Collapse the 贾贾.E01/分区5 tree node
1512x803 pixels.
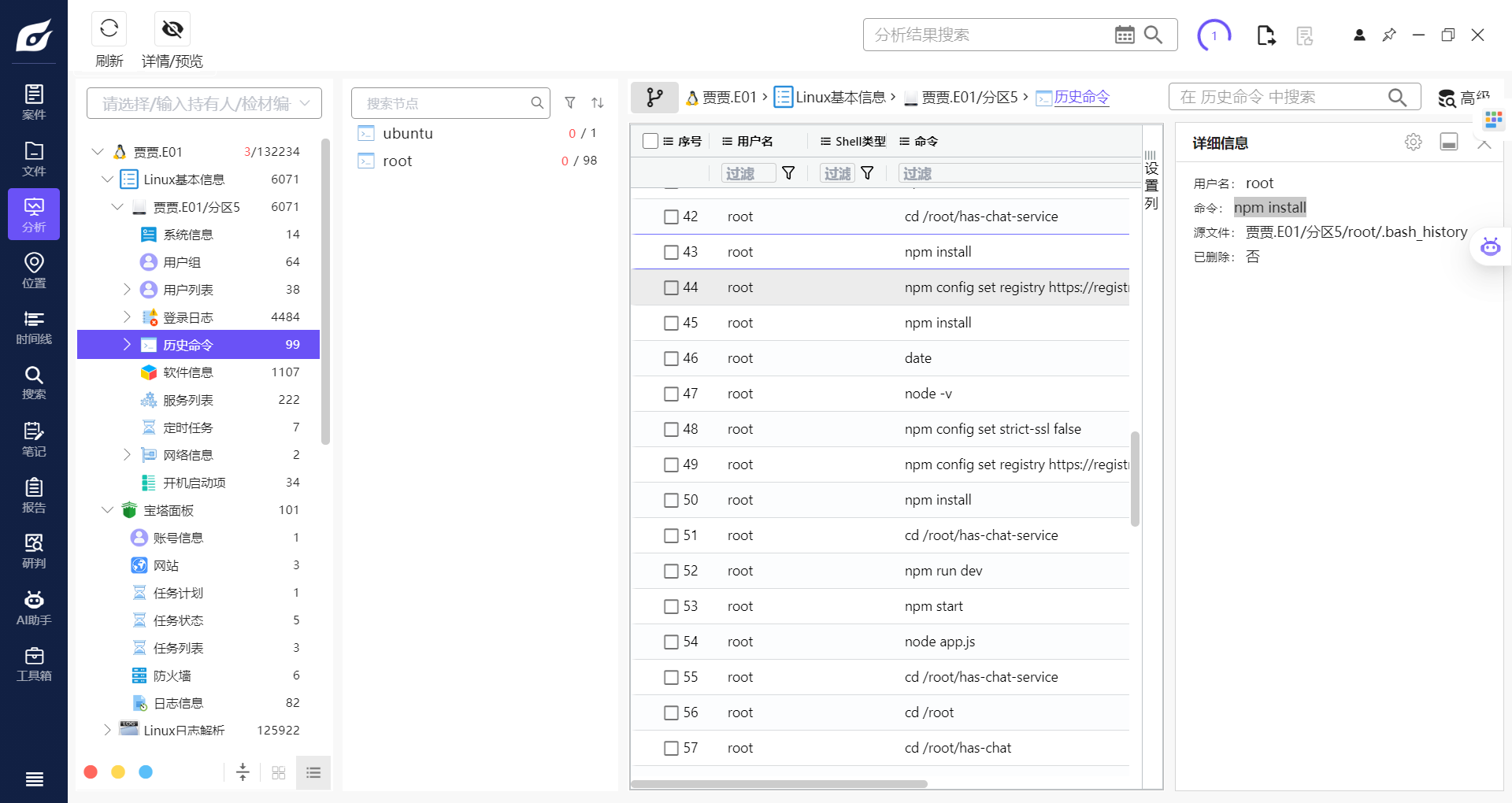pyautogui.click(x=117, y=206)
